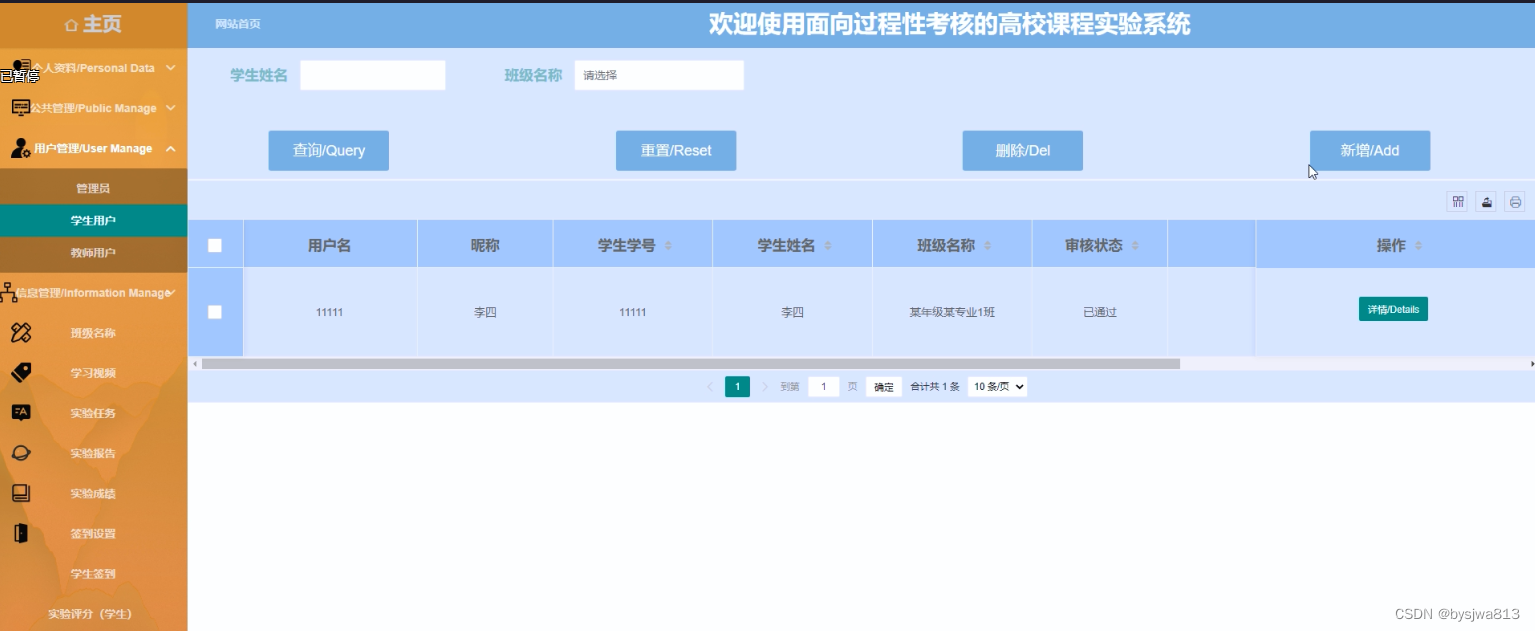Click the language icon beside 实验任务
Image resolution: width=1535 pixels, height=631 pixels.
point(21,412)
